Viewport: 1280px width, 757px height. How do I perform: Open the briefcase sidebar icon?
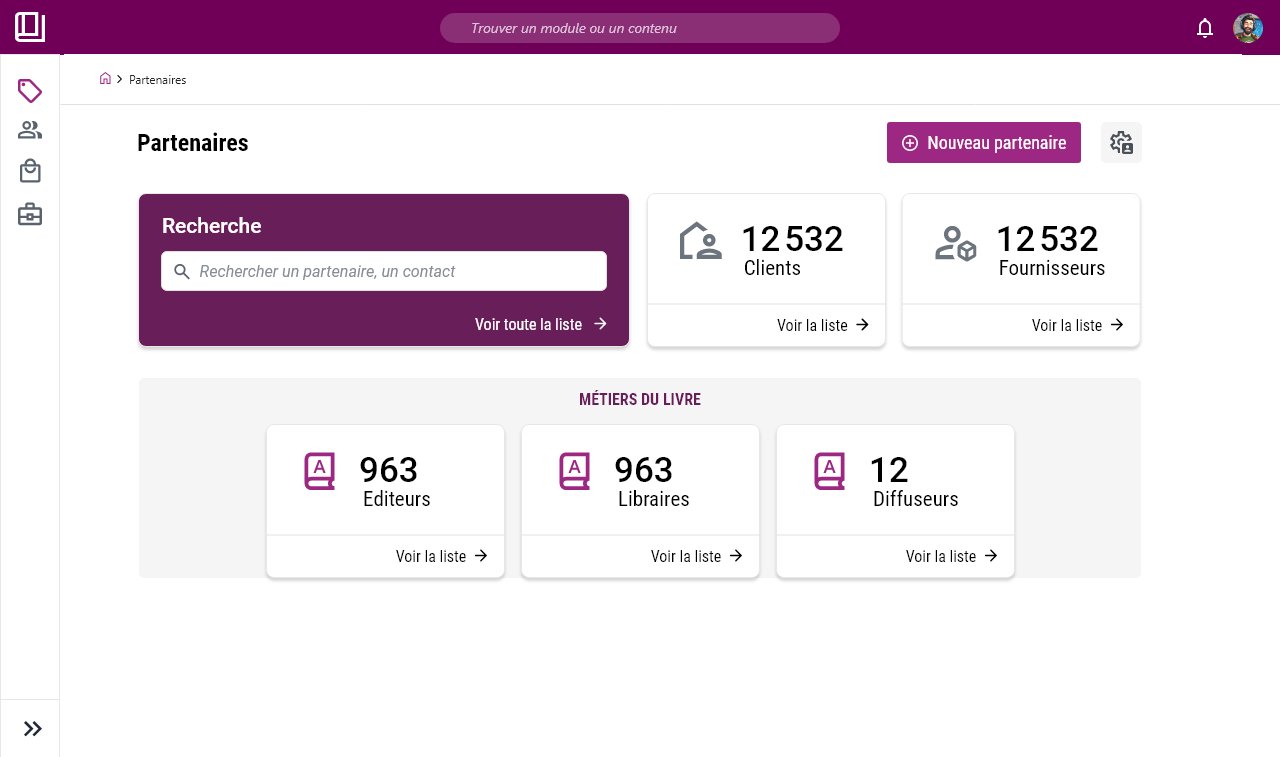30,214
